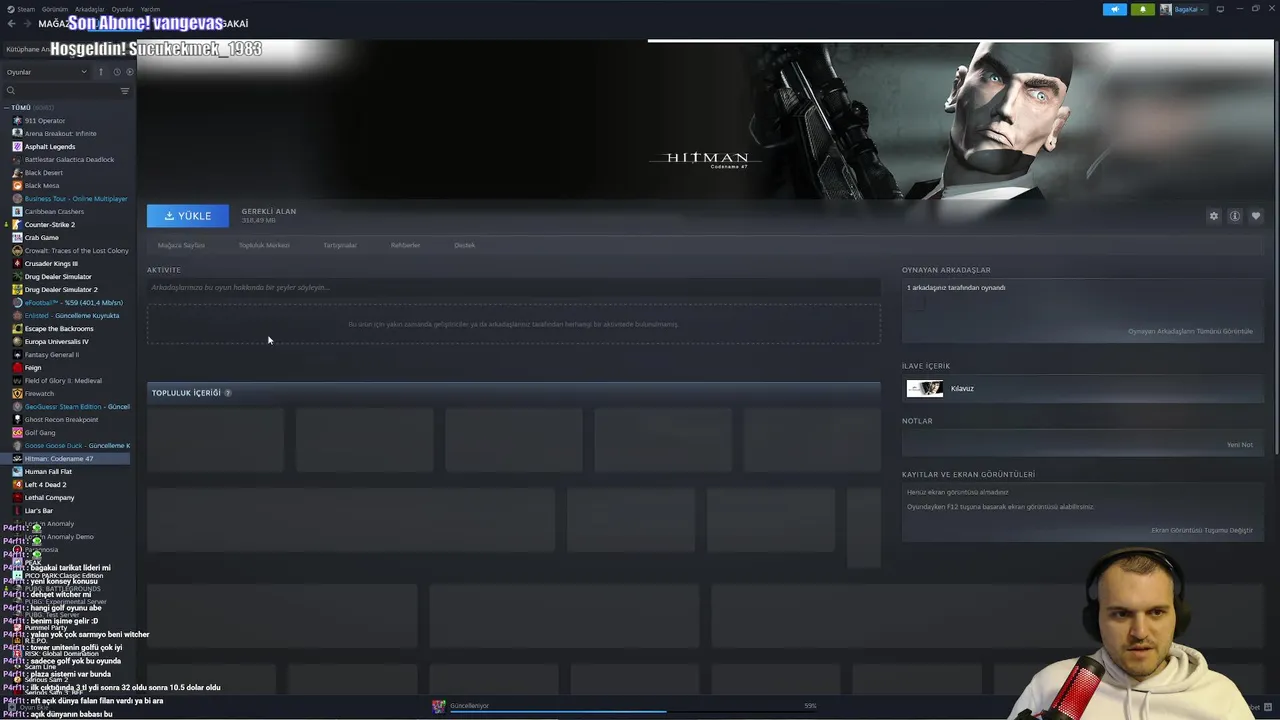
Task: Click the Feign game icon
Action: coord(17,368)
